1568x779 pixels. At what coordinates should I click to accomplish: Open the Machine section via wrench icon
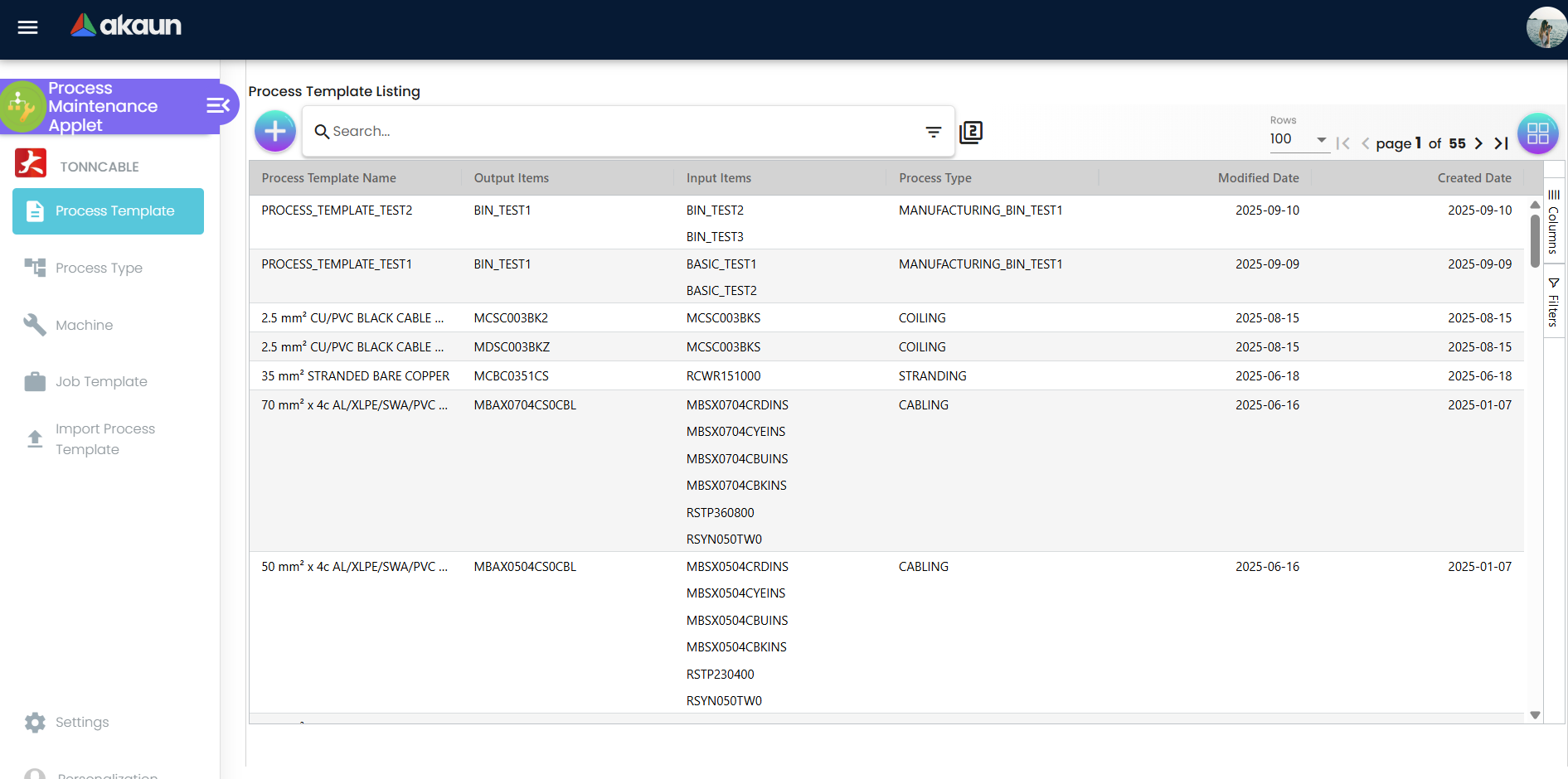(34, 325)
